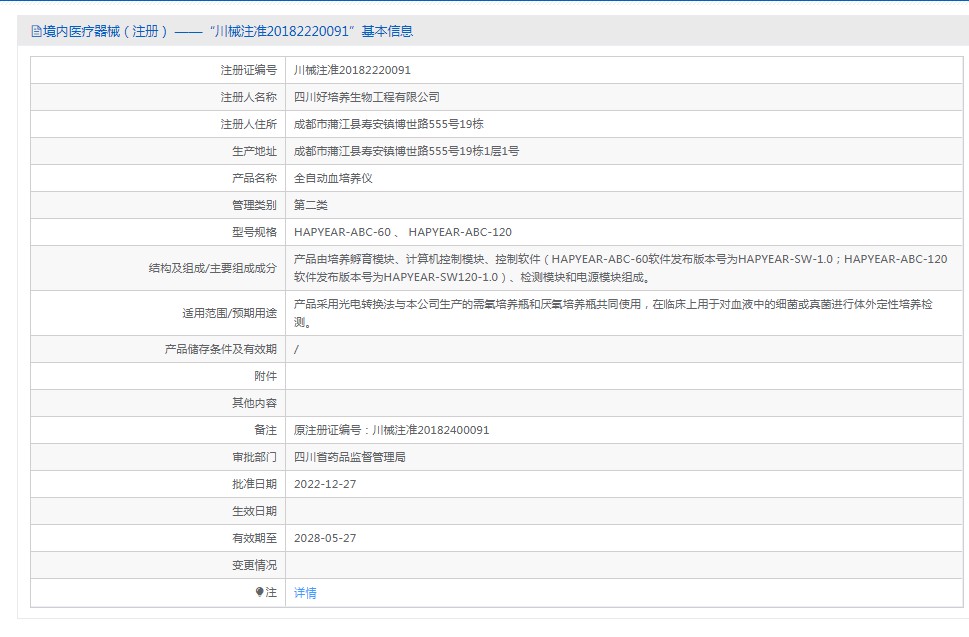Select the registration number value 川械注准20182220091
Image resolution: width=969 pixels, height=637 pixels.
352,70
